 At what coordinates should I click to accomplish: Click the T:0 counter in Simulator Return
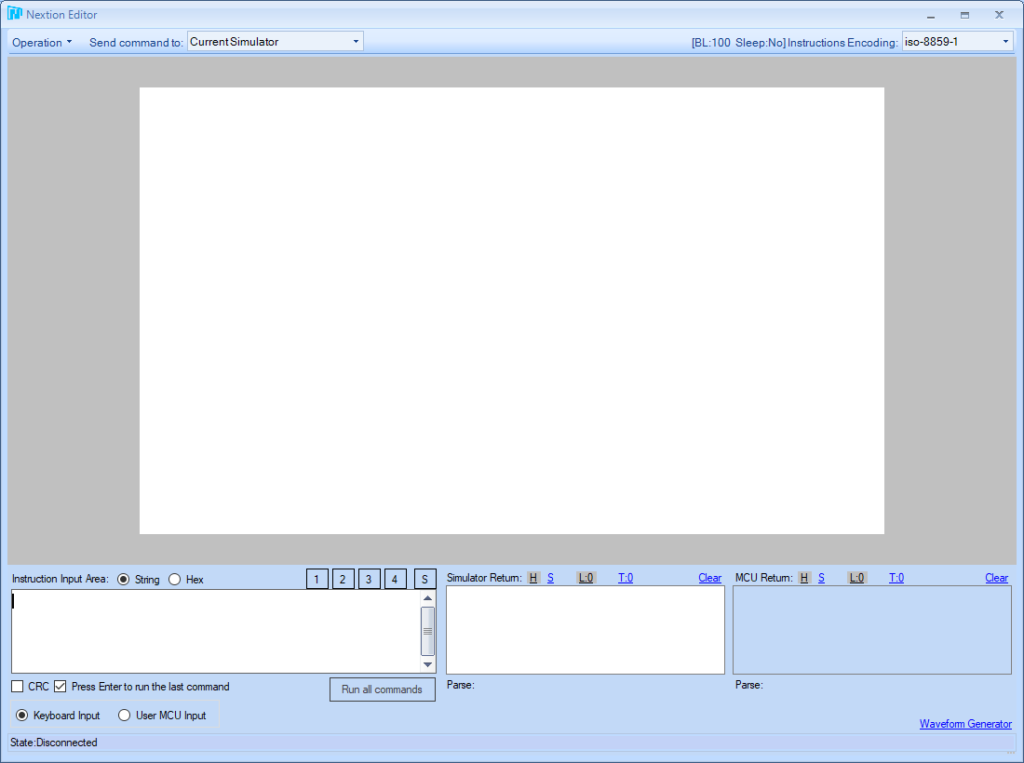(x=625, y=578)
